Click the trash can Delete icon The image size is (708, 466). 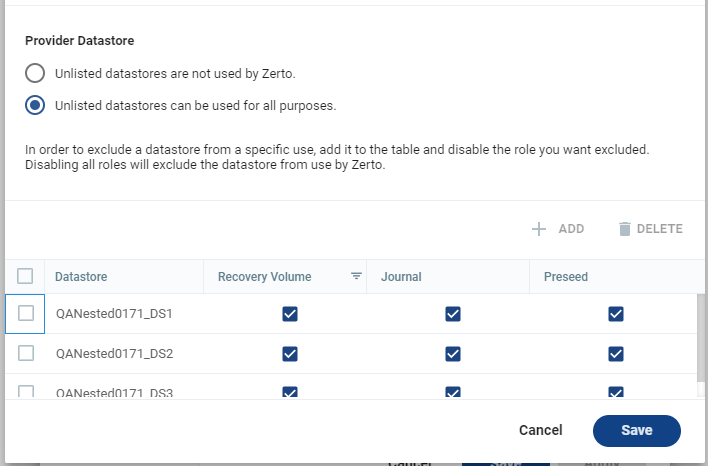pos(625,229)
